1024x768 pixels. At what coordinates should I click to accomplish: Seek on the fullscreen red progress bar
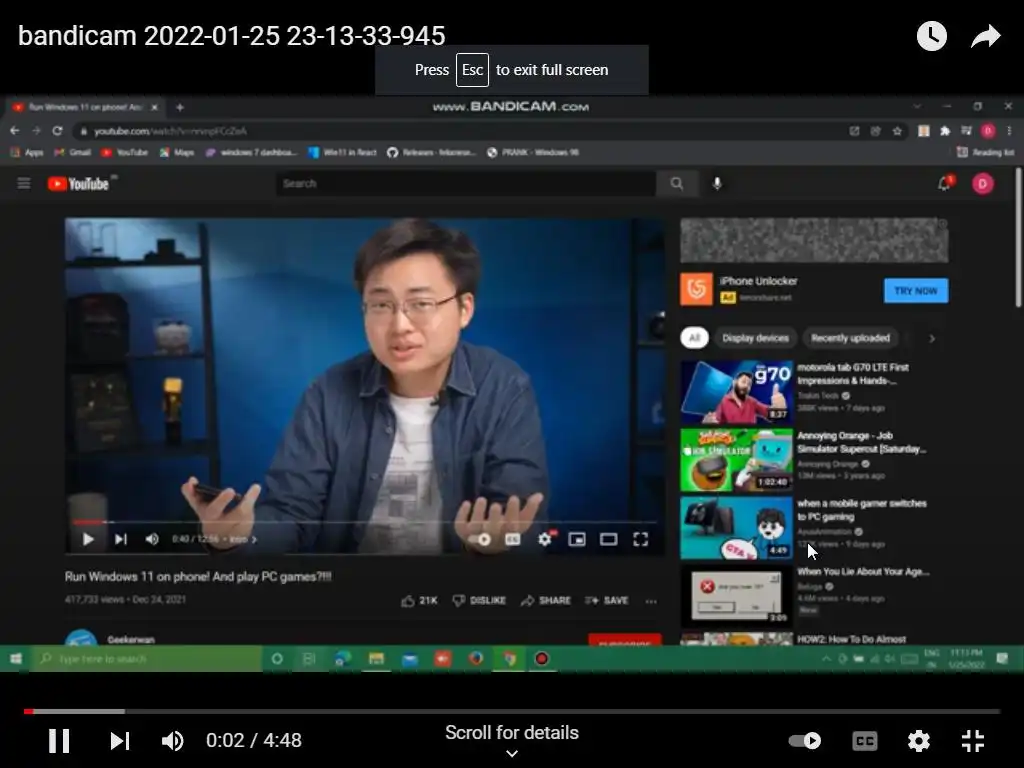pos(511,711)
